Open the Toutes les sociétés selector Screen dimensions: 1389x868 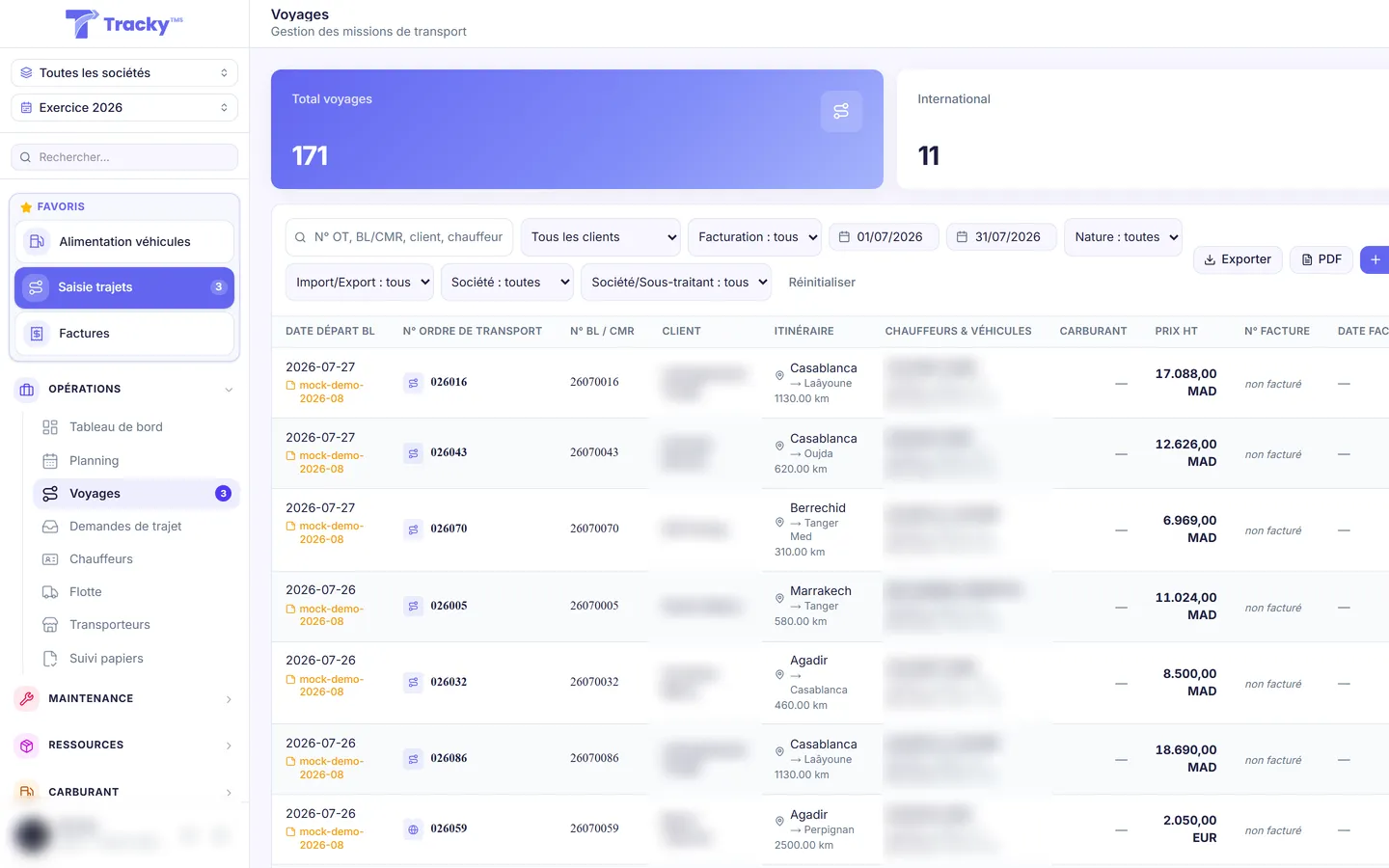pos(124,73)
